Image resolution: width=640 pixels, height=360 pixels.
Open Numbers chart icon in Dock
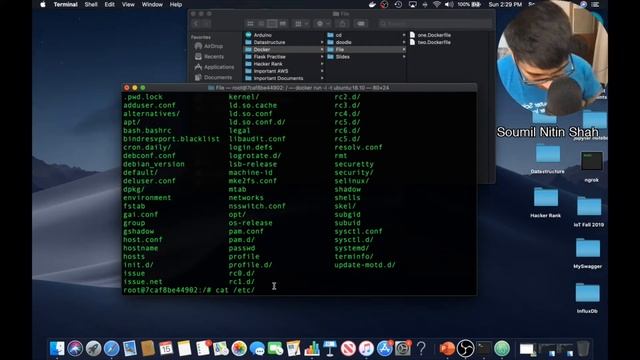tap(311, 349)
